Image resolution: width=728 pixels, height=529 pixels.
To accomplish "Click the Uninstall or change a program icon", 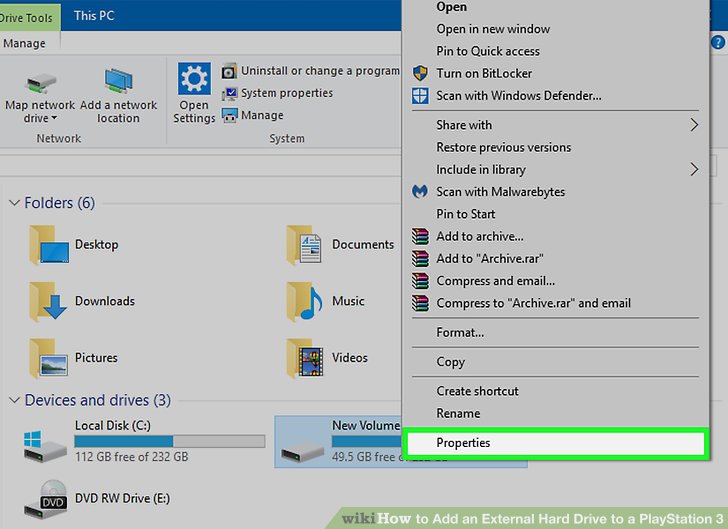I will tap(229, 71).
